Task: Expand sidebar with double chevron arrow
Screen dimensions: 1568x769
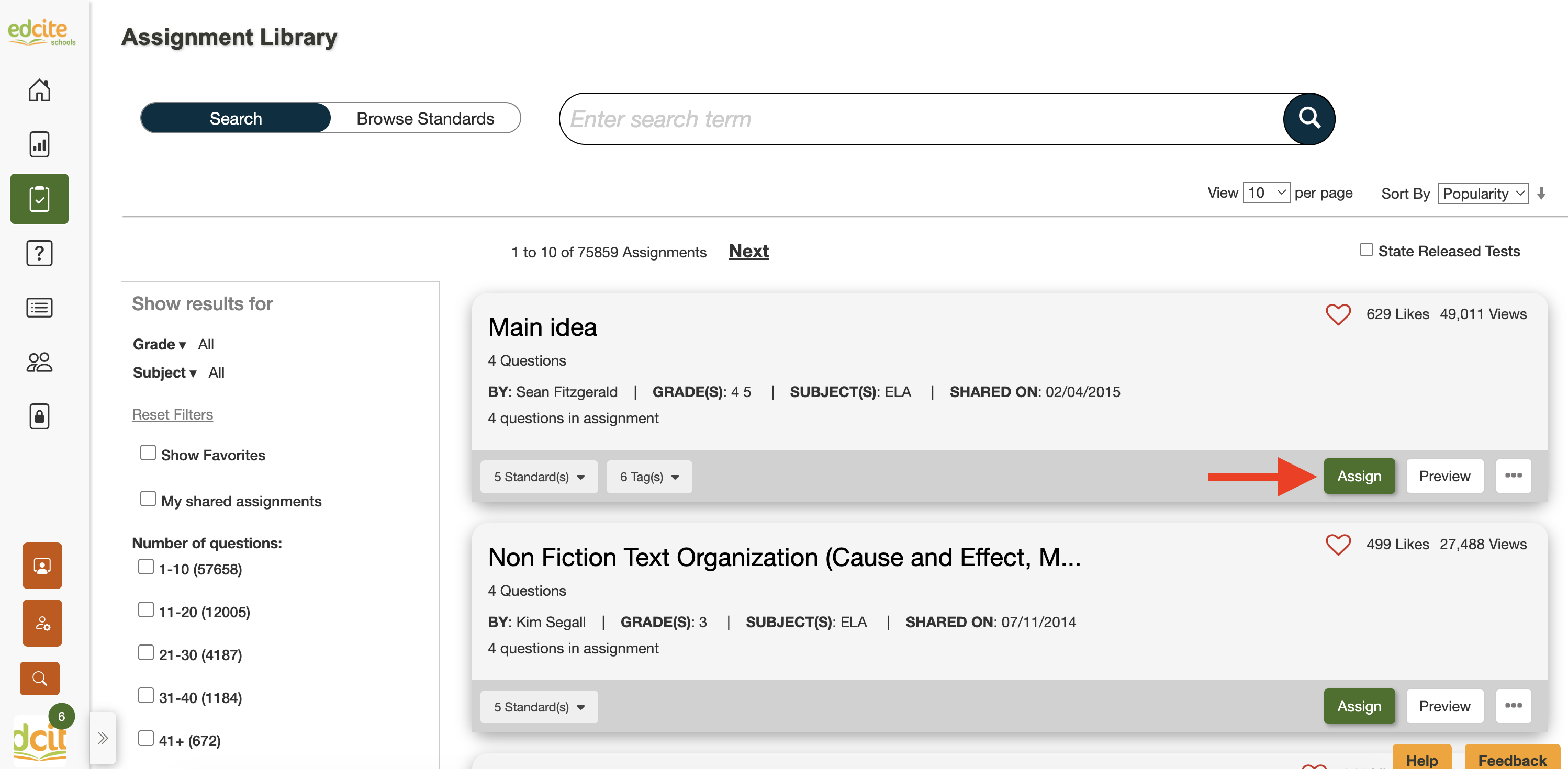Action: [103, 738]
